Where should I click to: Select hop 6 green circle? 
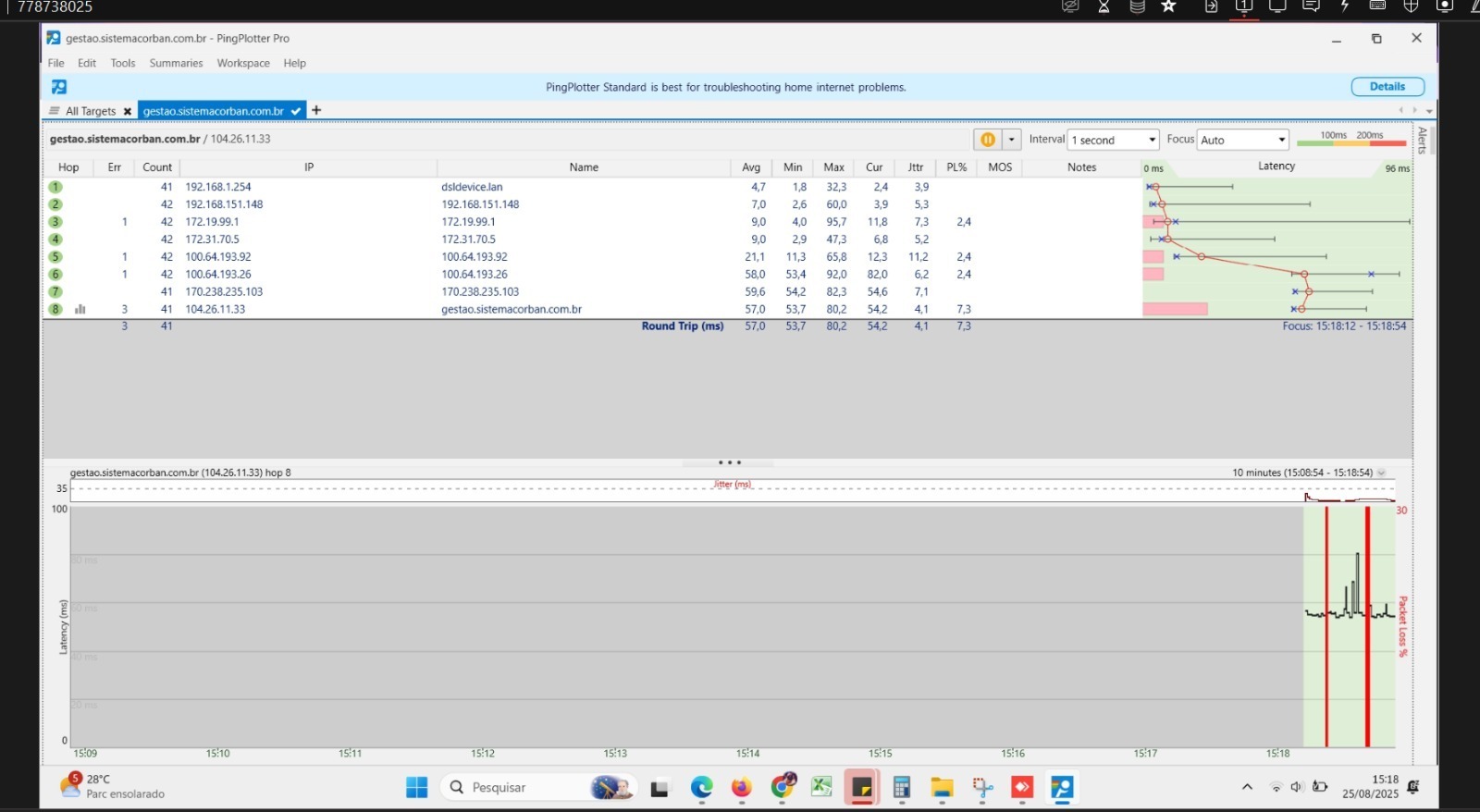55,275
